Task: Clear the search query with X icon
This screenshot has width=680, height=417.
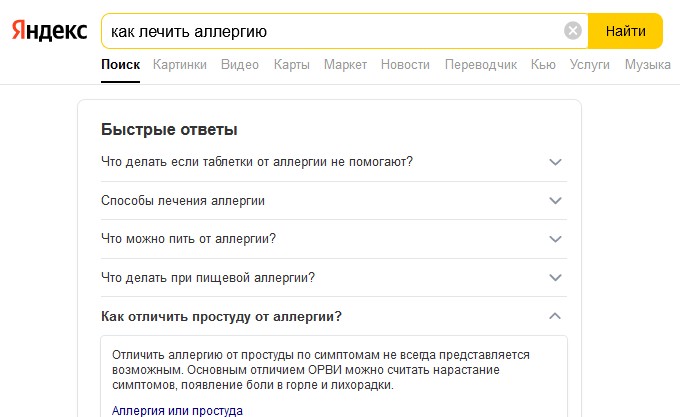Action: [572, 31]
